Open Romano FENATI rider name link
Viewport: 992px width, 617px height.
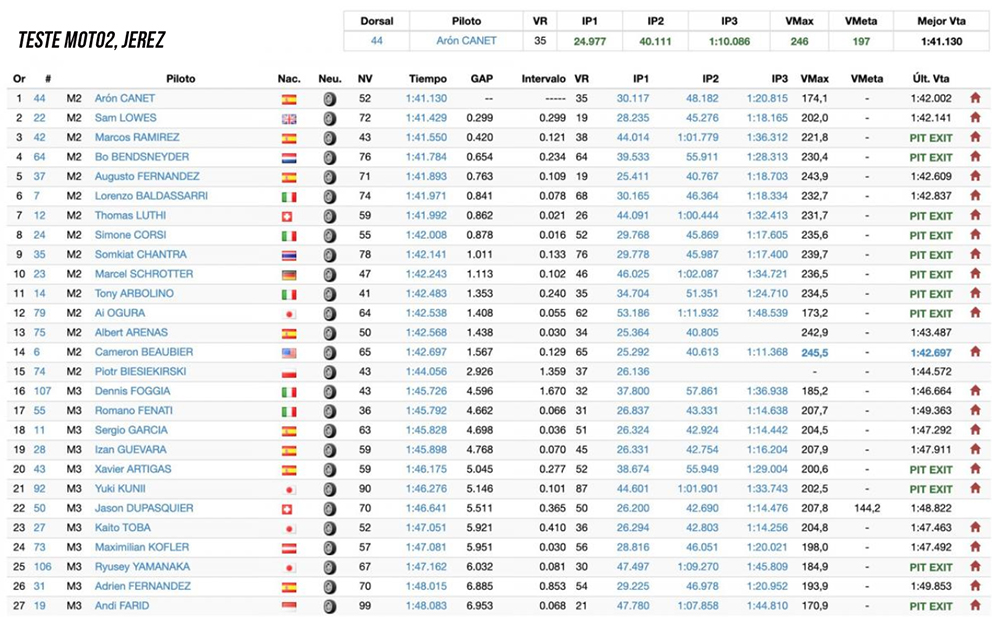[127, 411]
